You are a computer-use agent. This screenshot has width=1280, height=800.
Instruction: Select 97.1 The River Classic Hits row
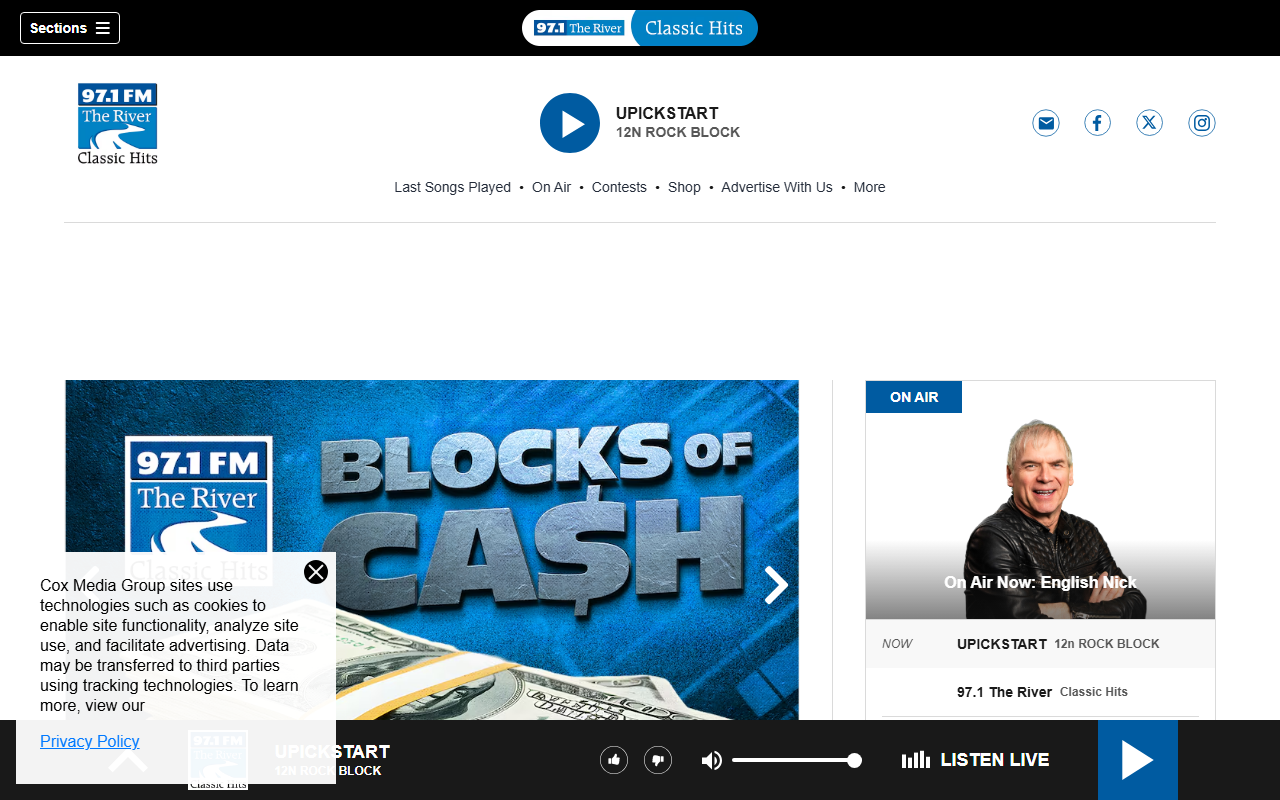(x=1040, y=692)
